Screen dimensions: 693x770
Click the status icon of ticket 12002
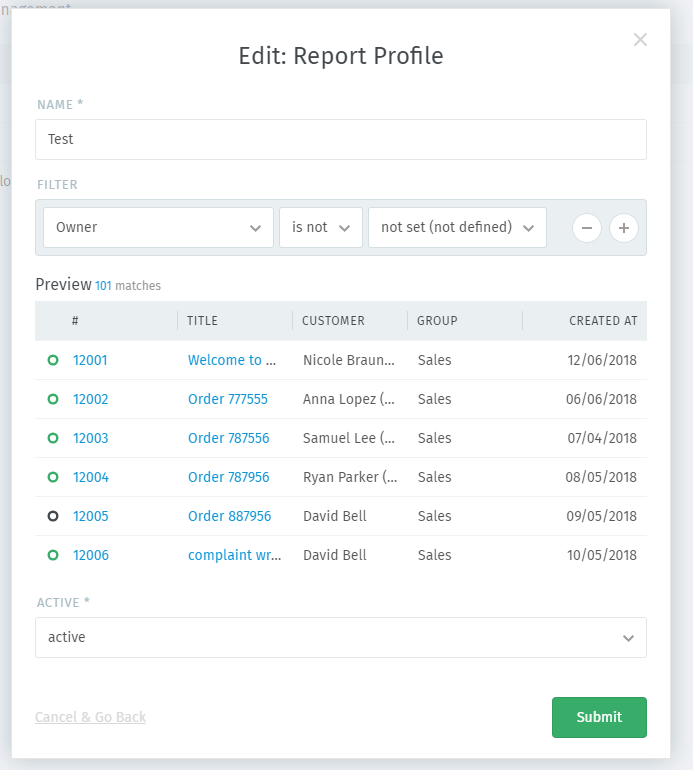click(x=53, y=399)
